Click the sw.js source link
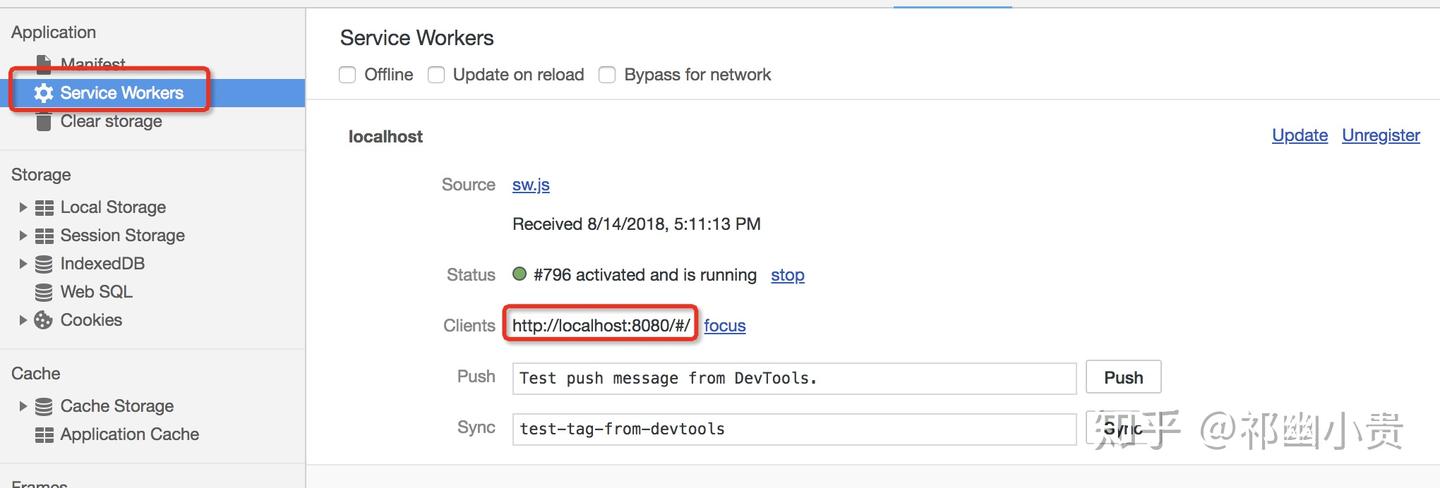This screenshot has width=1440, height=488. click(x=531, y=185)
